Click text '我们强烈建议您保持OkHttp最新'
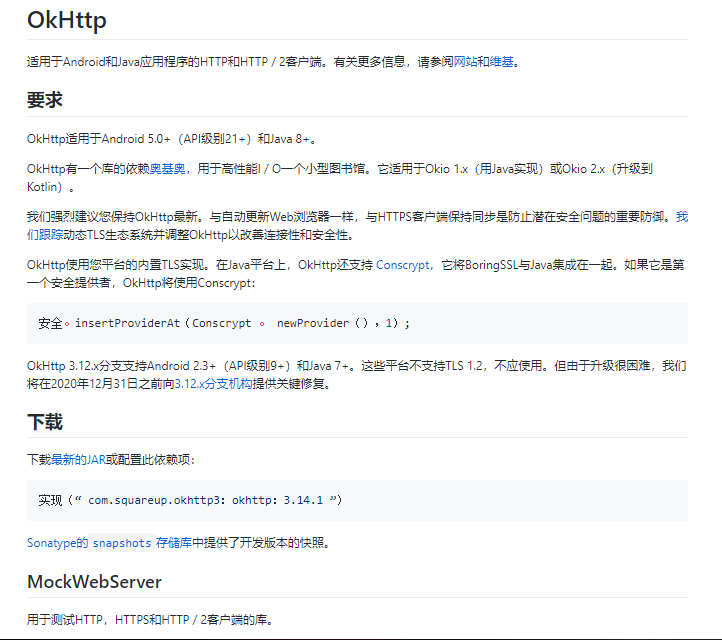 [x=112, y=217]
